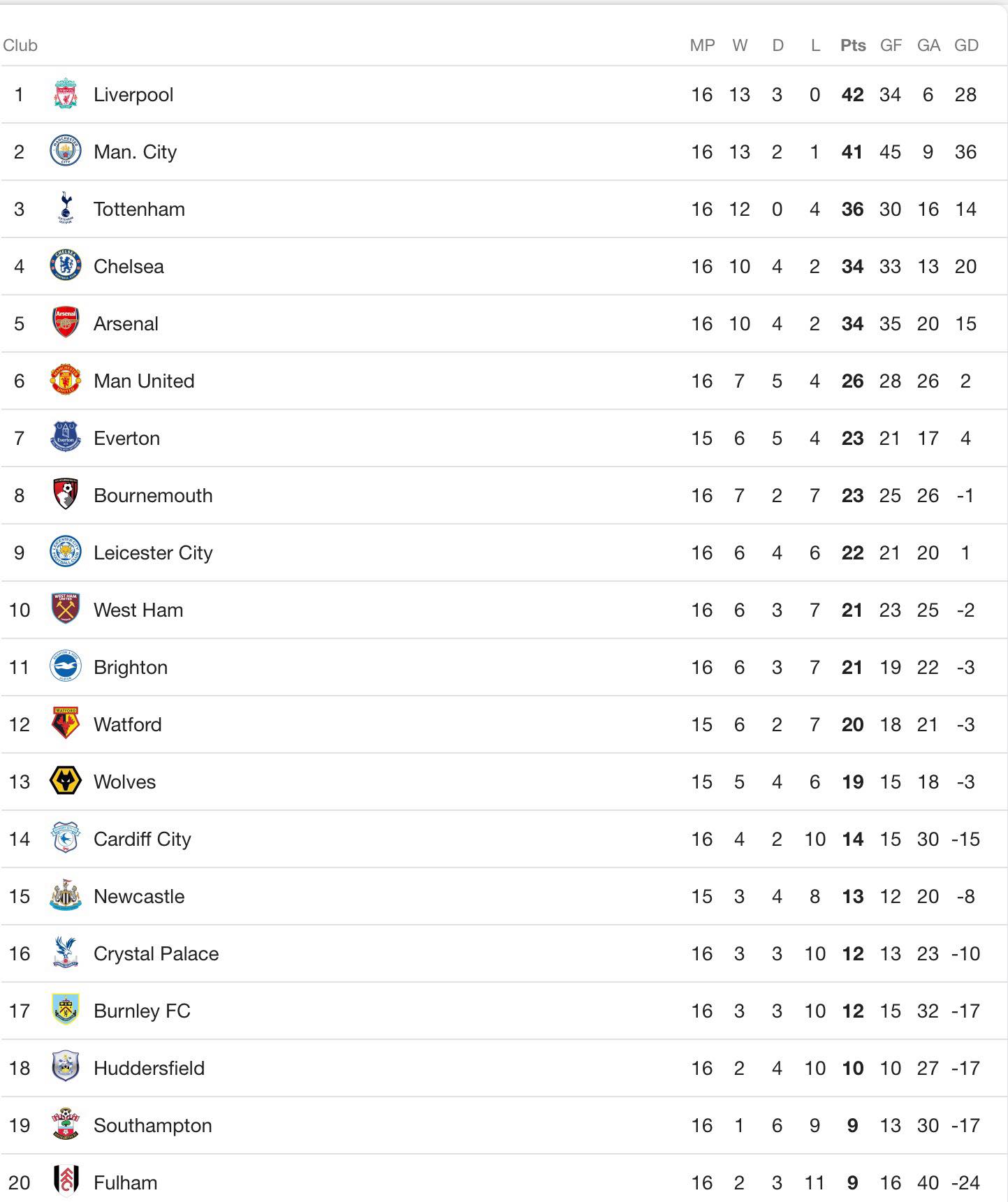The width and height of the screenshot is (1008, 1202).
Task: Click the Tottenham cockerel crest
Action: pos(66,209)
